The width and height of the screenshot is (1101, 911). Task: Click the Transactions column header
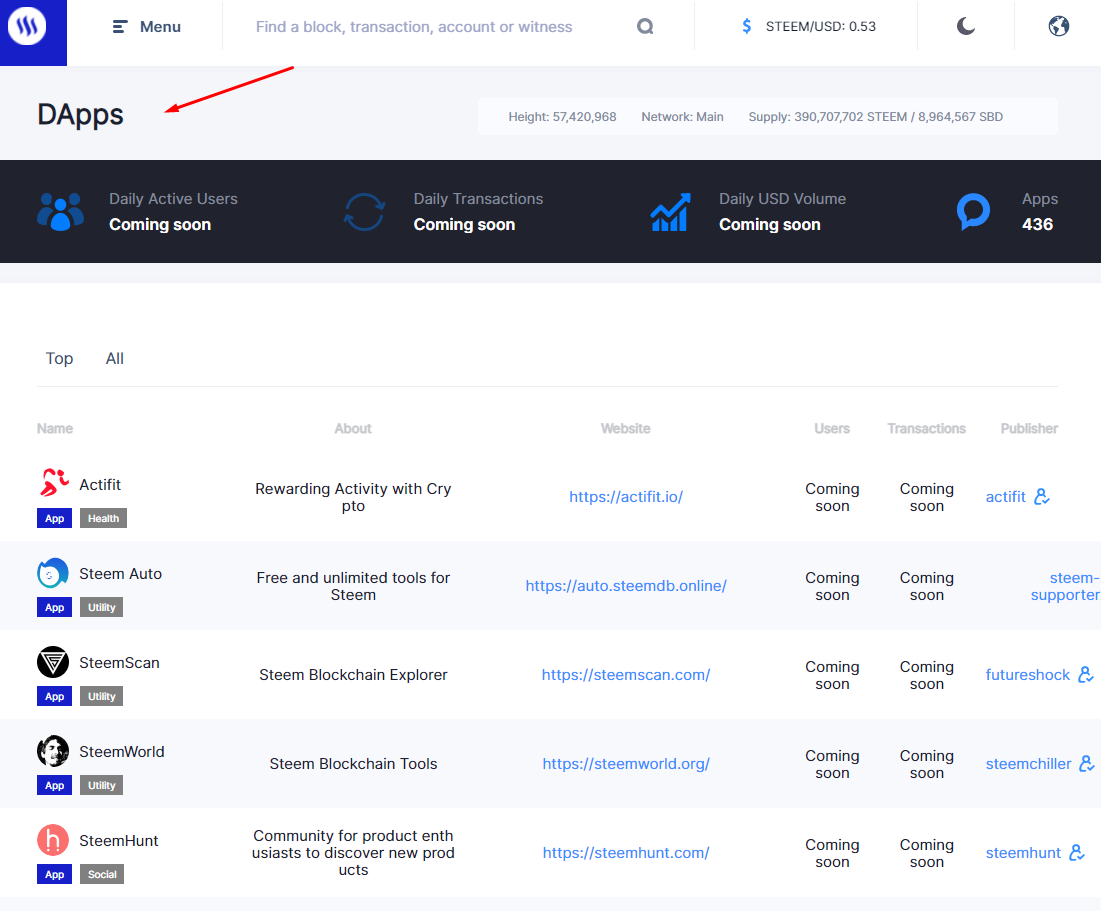tap(926, 428)
